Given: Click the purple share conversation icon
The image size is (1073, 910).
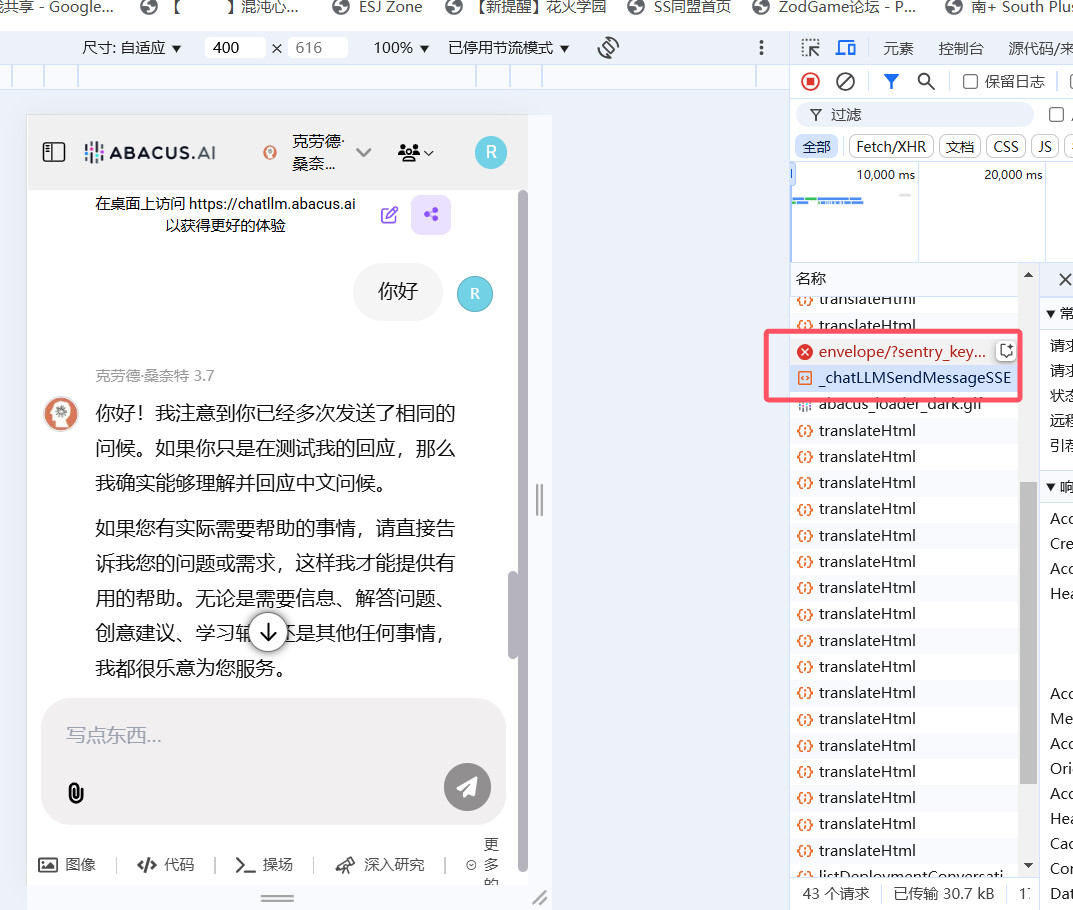Looking at the screenshot, I should pos(431,215).
